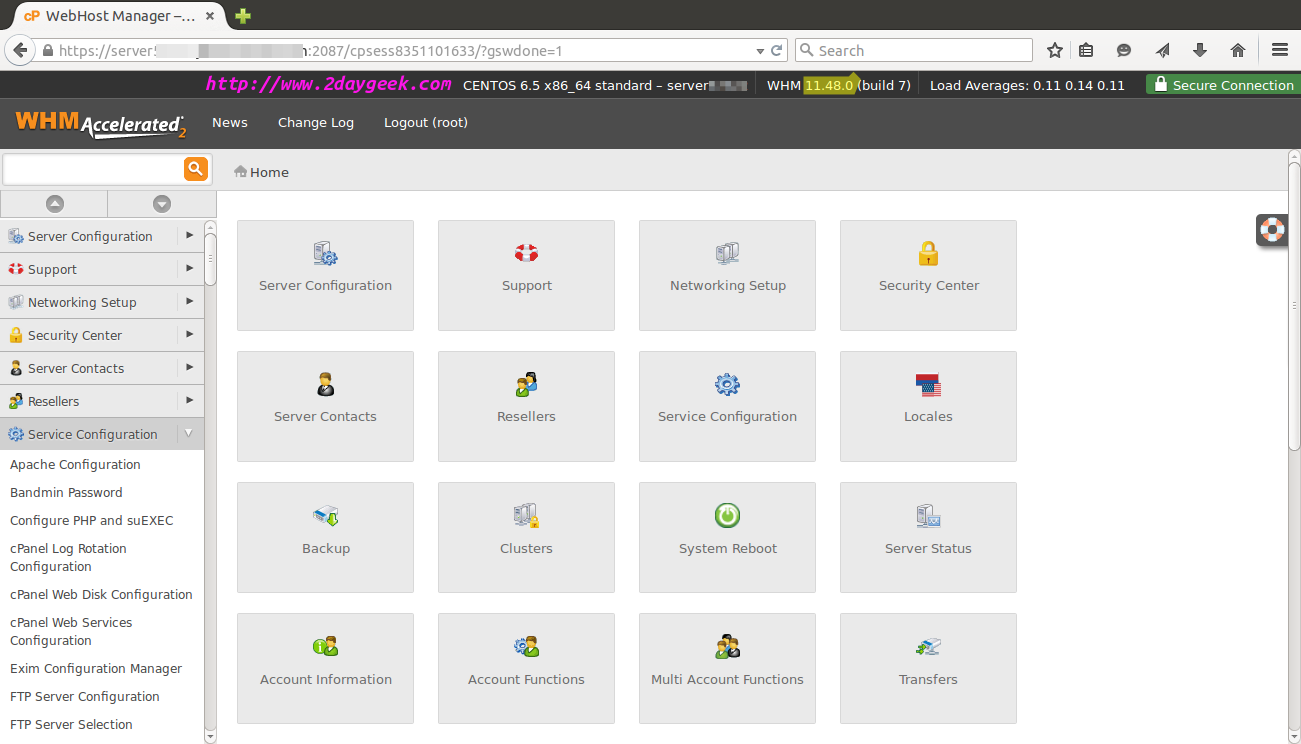The image size is (1301, 744).
Task: Click the System Reboot power icon
Action: point(727,516)
